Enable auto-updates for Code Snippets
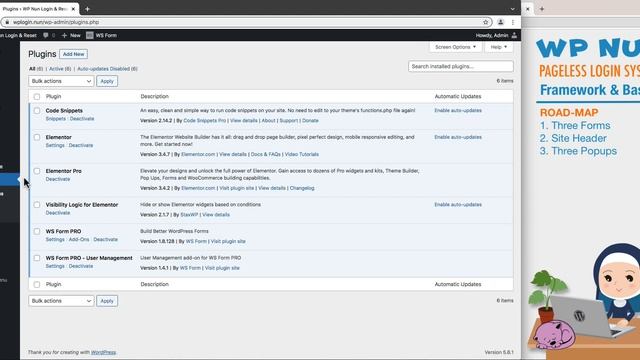The height and width of the screenshot is (360, 640). click(x=458, y=111)
